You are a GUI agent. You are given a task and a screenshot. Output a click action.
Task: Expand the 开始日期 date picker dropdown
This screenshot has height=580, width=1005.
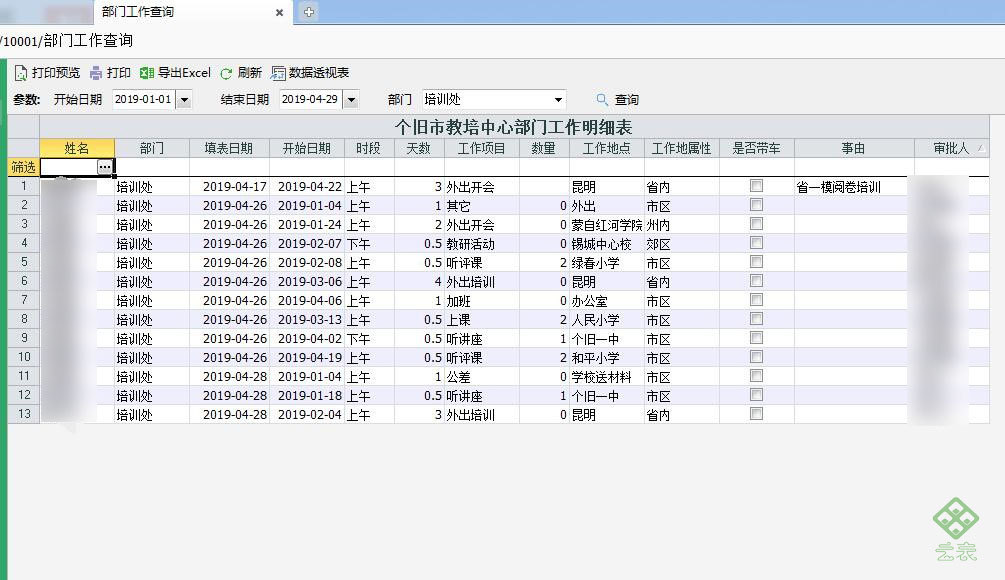[185, 100]
